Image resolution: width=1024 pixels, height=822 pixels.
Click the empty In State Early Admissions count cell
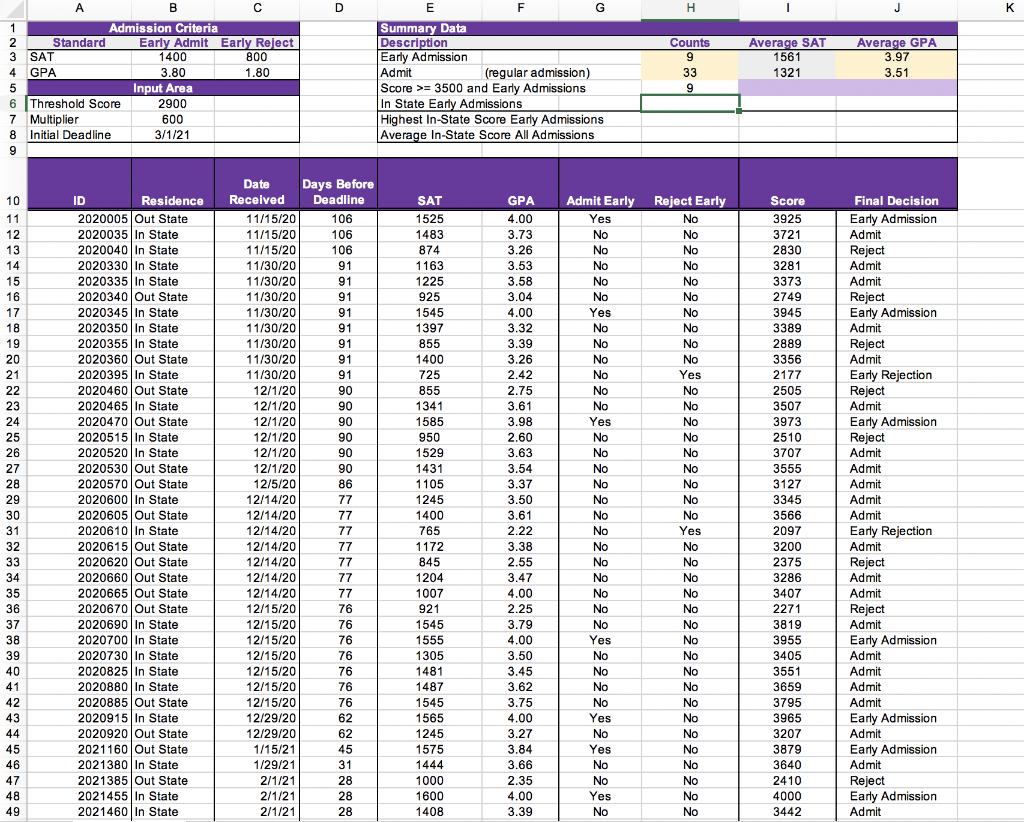click(x=690, y=104)
